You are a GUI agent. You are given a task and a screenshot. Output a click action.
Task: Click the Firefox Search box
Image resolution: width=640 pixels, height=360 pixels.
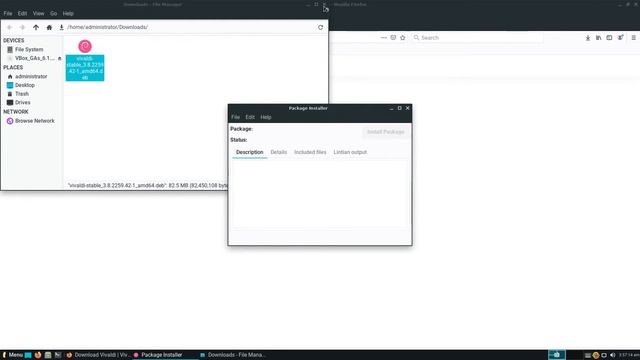click(477, 38)
